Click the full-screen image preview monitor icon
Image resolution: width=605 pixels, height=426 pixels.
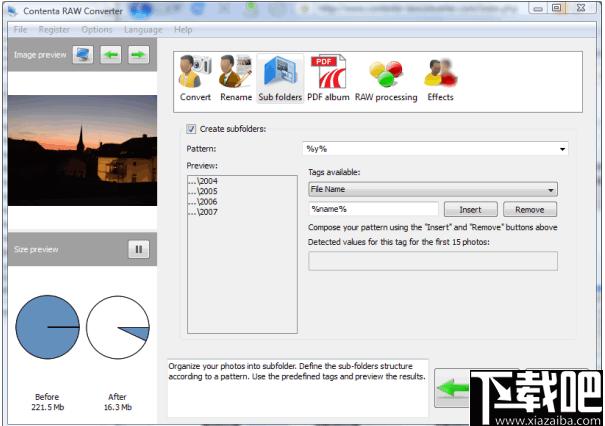coord(83,55)
